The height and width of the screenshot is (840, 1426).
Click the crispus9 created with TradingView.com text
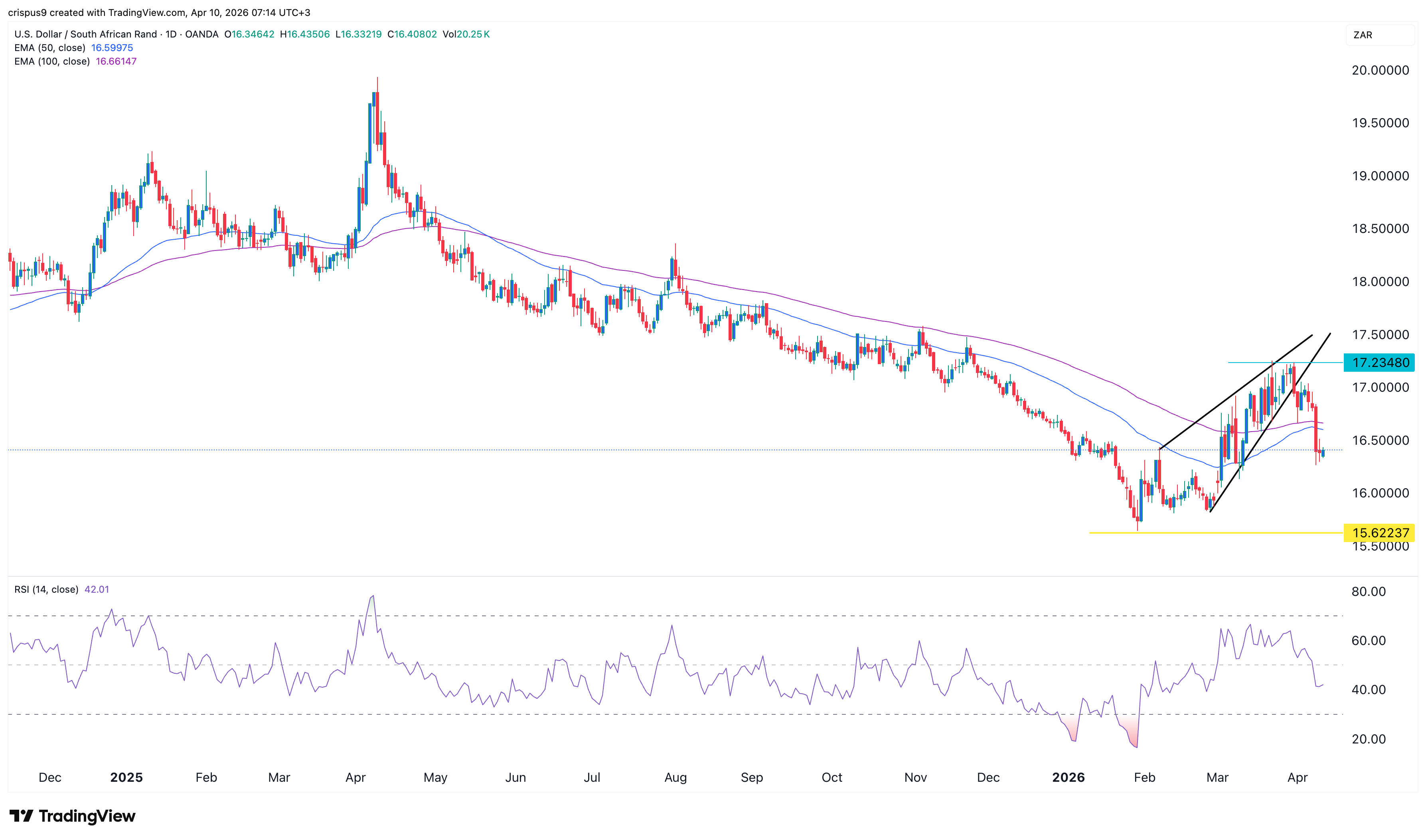click(x=96, y=12)
